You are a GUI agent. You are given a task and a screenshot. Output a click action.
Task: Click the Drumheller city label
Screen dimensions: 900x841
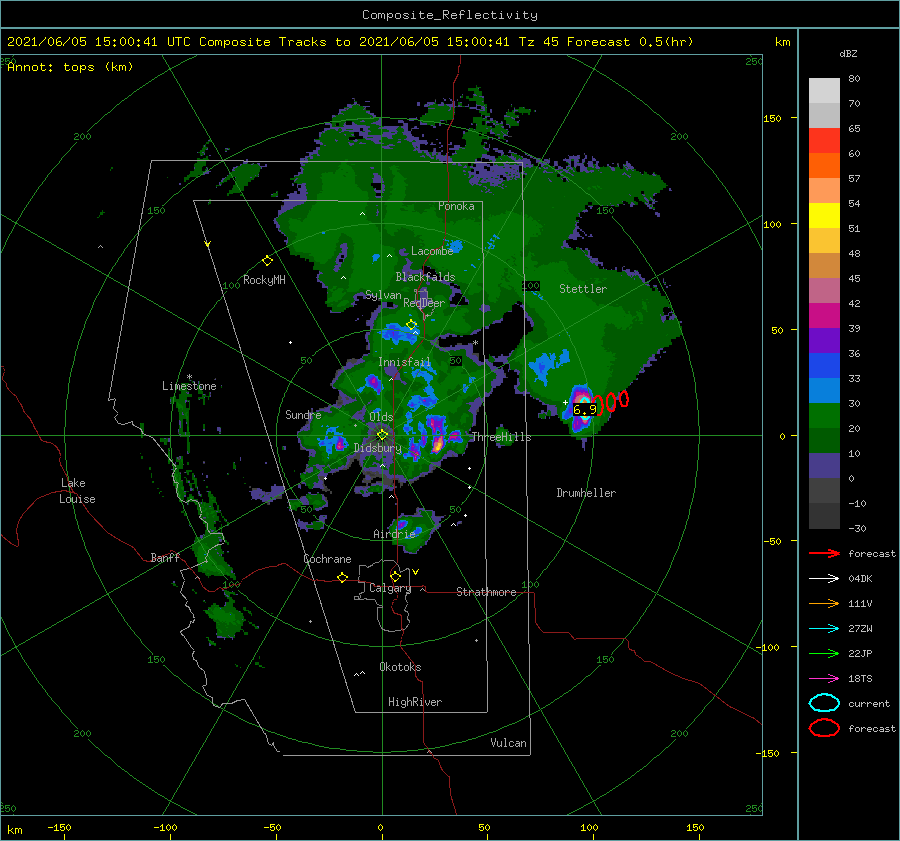click(x=586, y=493)
